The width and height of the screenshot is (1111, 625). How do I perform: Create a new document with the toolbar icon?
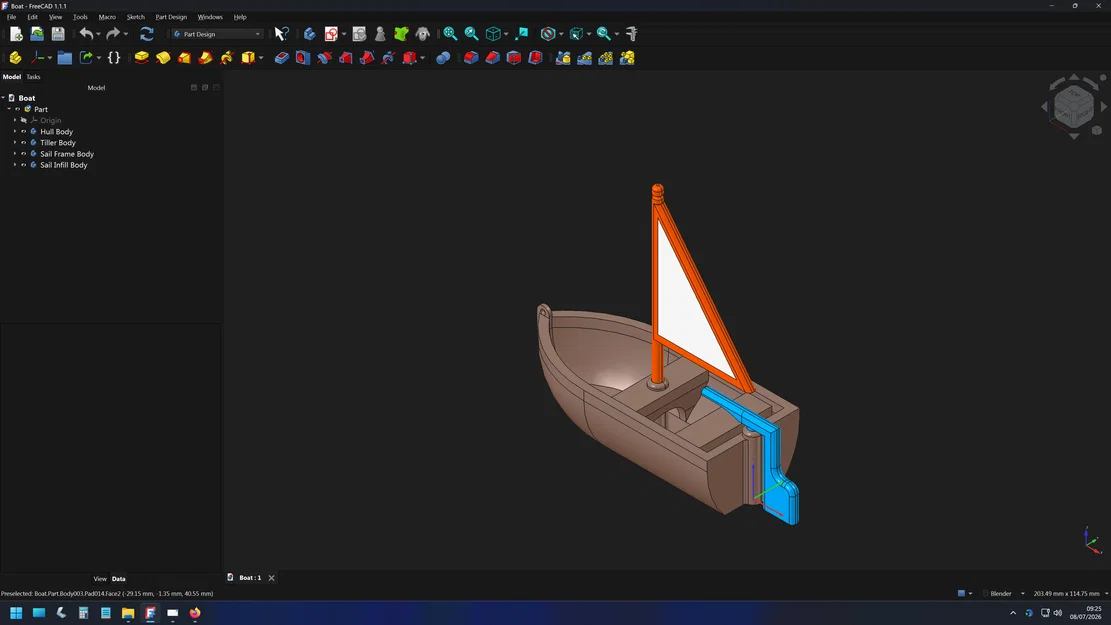click(x=16, y=33)
